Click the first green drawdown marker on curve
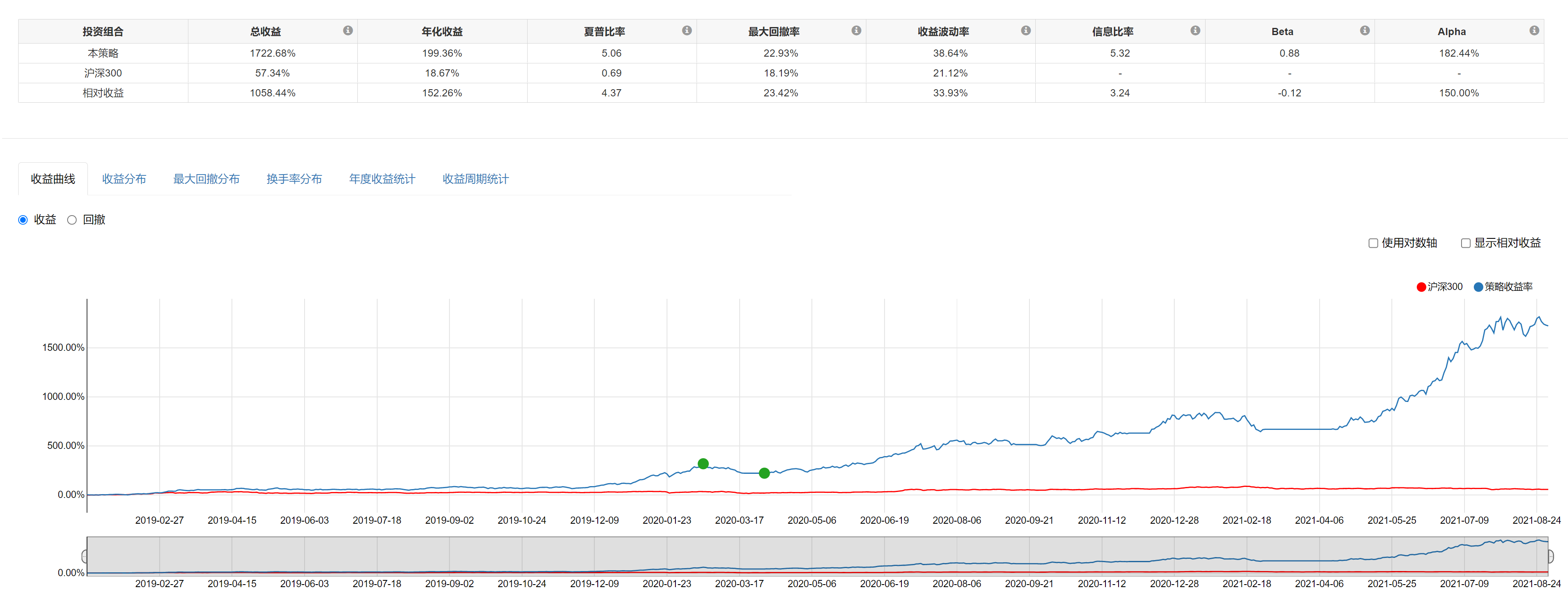 (703, 464)
